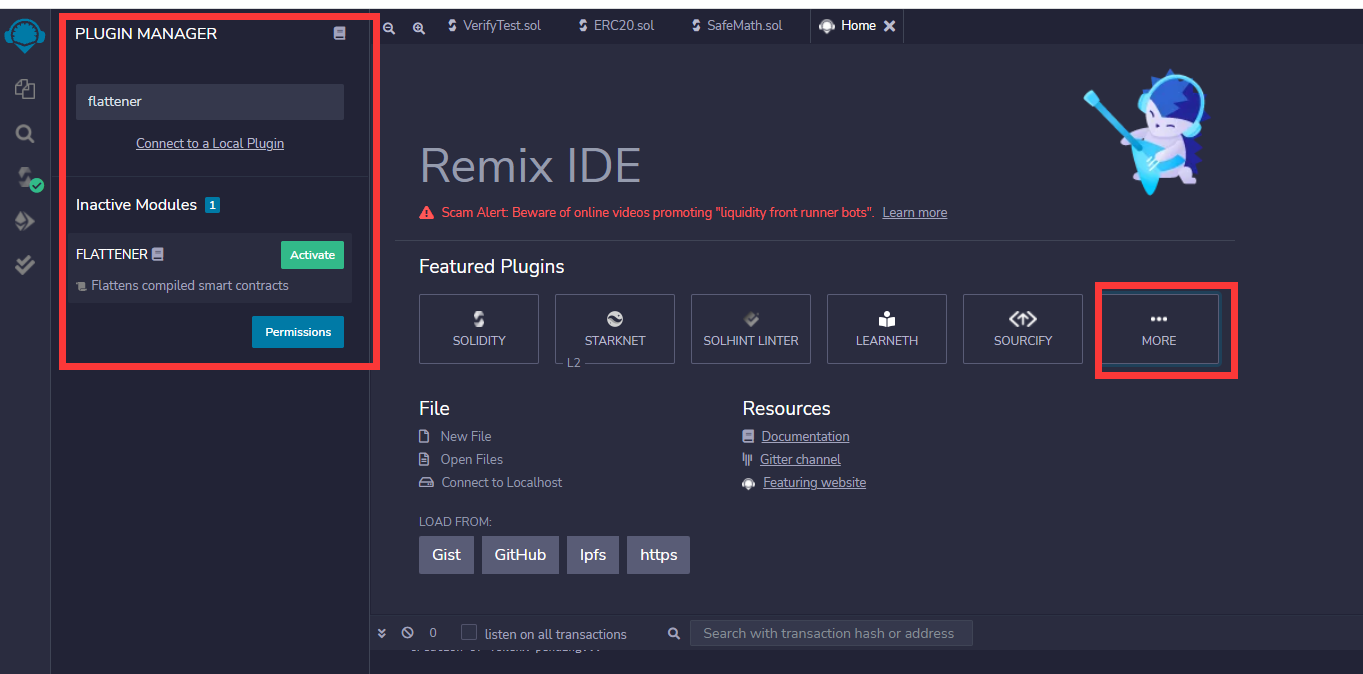Image resolution: width=1363 pixels, height=674 pixels.
Task: Click Connect to a Local Plugin link
Action: point(210,143)
